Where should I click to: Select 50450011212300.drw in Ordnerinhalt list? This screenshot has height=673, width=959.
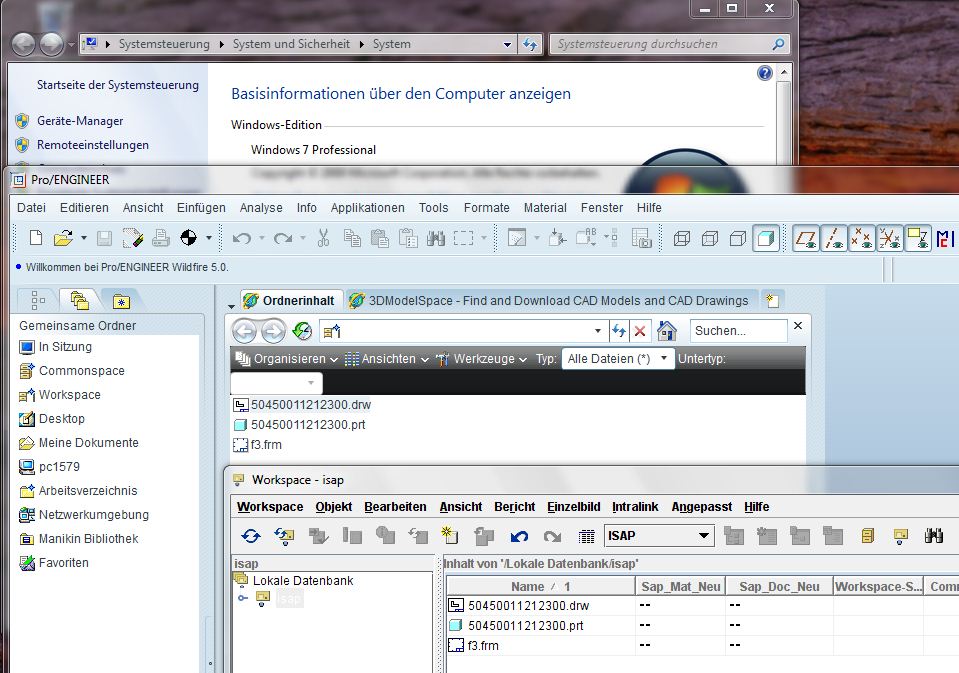coord(311,404)
